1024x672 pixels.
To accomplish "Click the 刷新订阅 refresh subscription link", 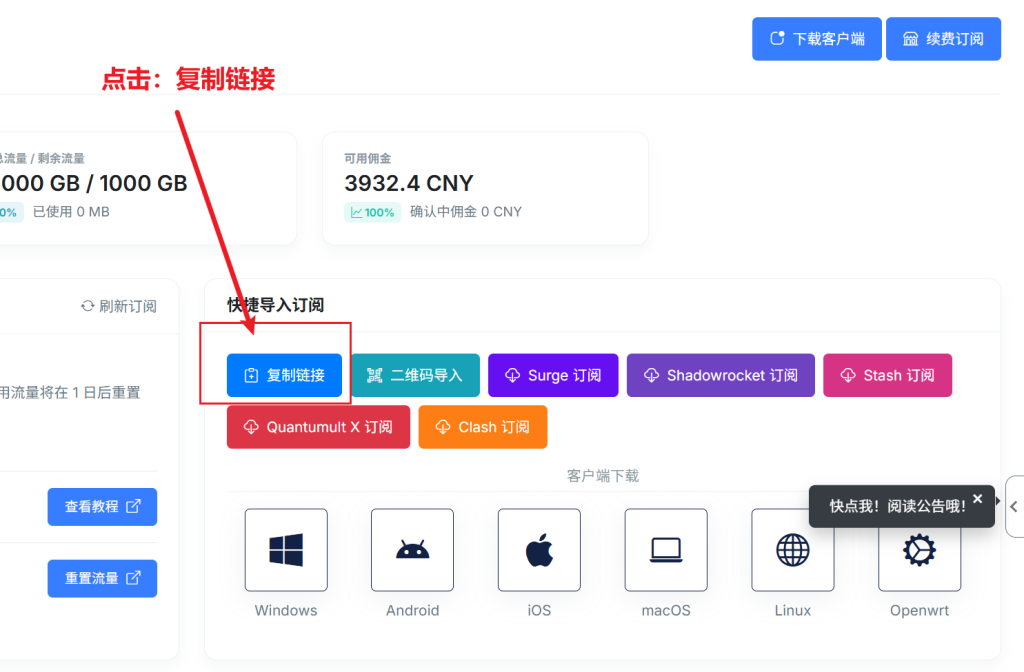I will click(119, 306).
